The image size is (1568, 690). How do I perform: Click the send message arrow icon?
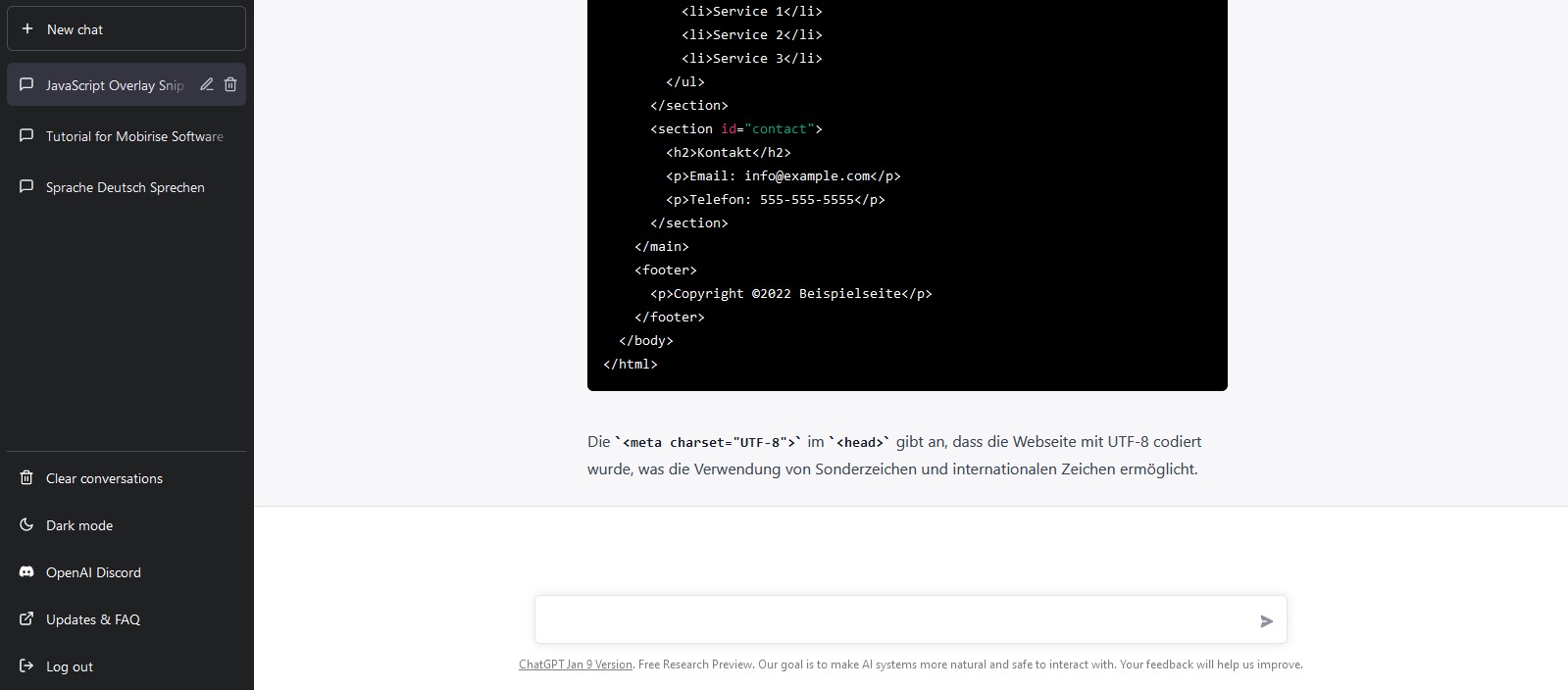1266,620
